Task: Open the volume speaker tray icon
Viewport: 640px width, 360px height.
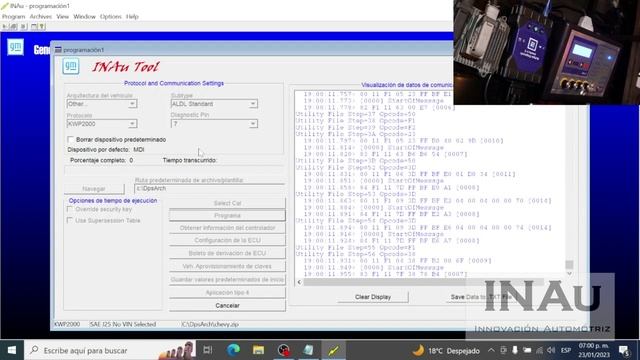Action: [551, 350]
